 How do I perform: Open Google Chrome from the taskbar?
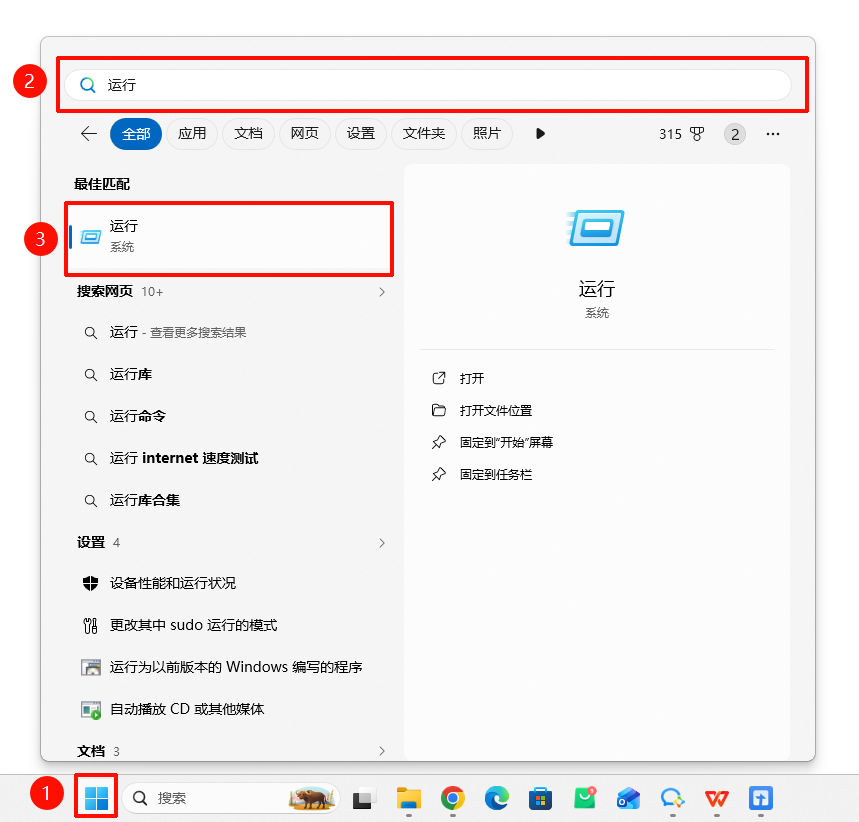453,798
